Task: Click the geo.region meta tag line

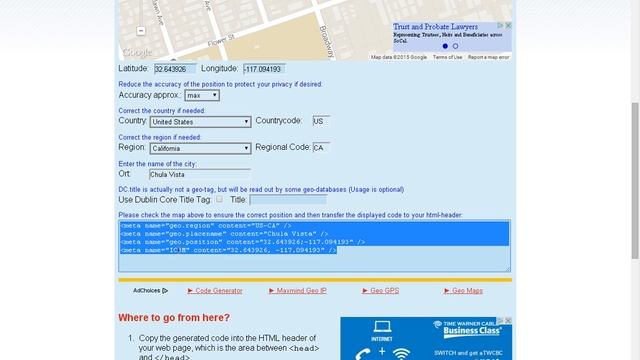Action: 206,226
